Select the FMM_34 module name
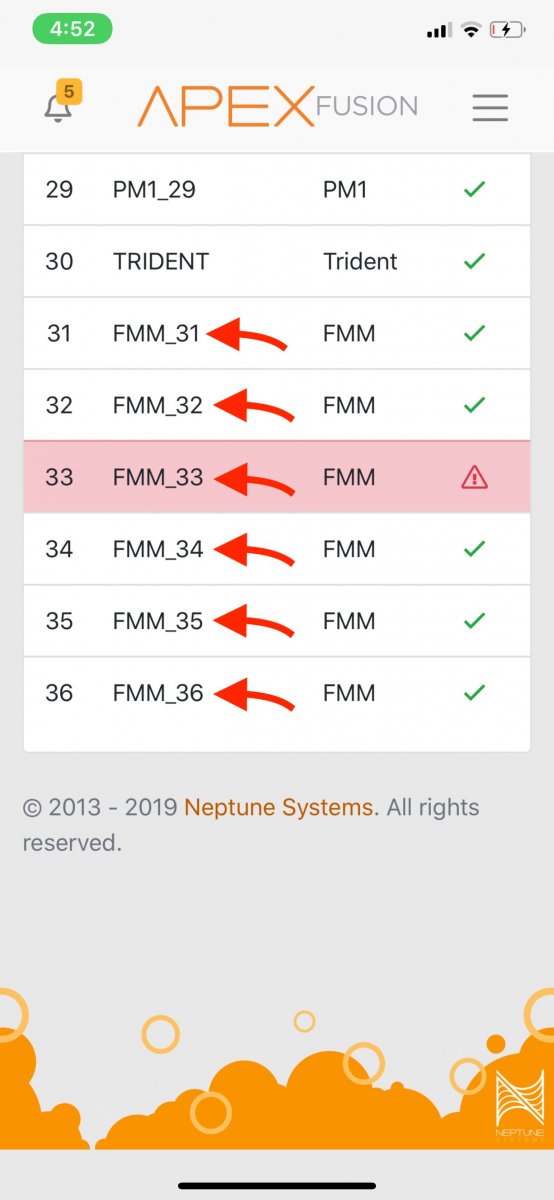554x1200 pixels. pos(158,549)
